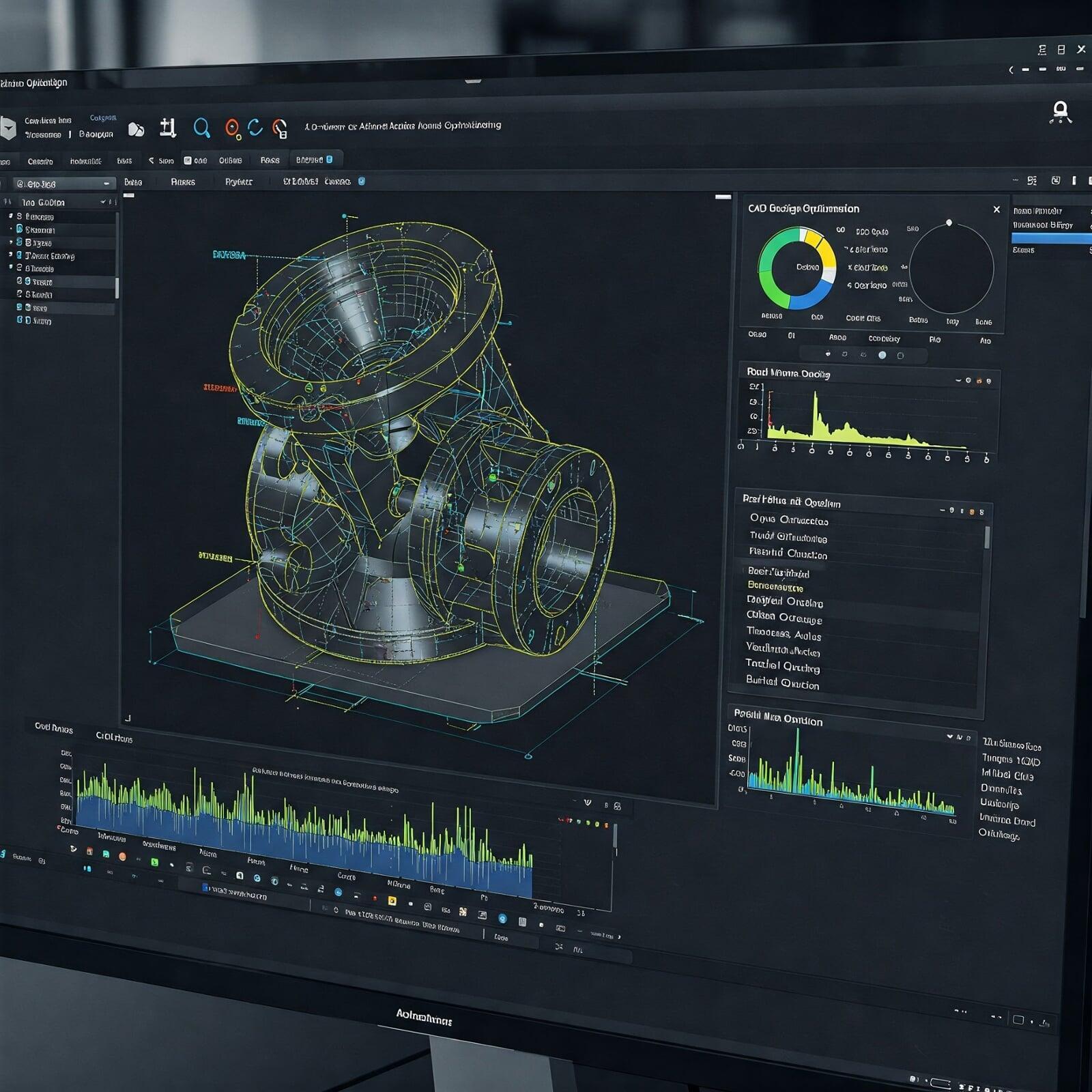Viewport: 1092px width, 1092px height.
Task: Click the scrollbar thumb in the options list panel
Action: click(987, 536)
